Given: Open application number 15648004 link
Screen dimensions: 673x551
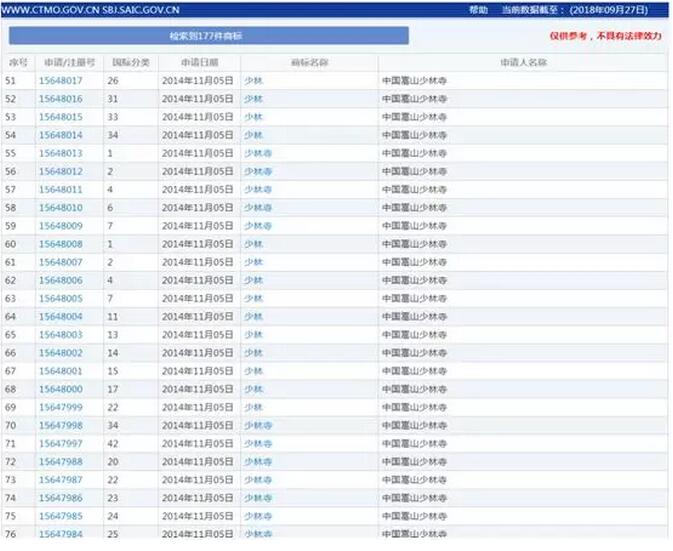Looking at the screenshot, I should click(61, 317).
